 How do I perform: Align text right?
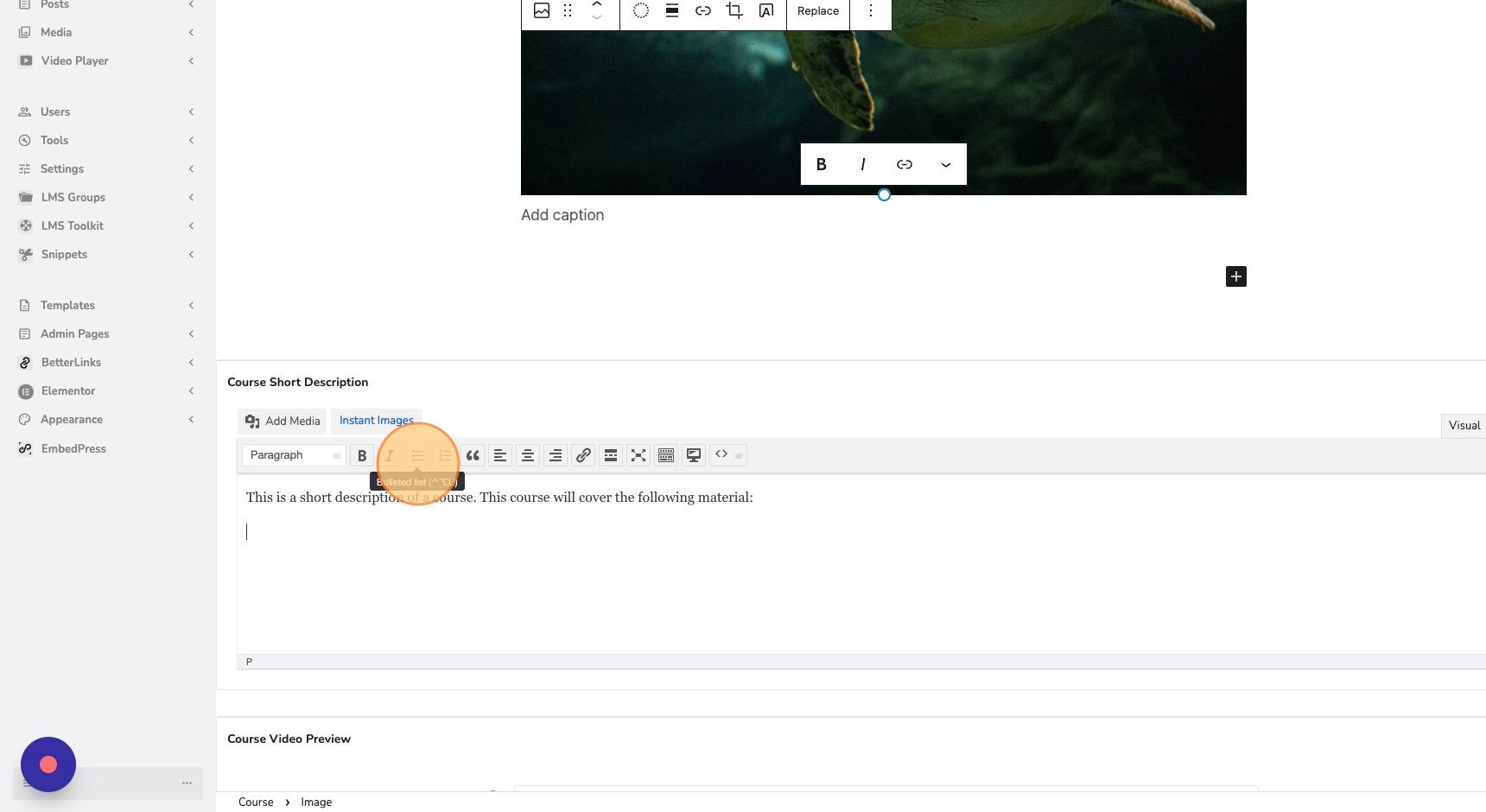[556, 455]
